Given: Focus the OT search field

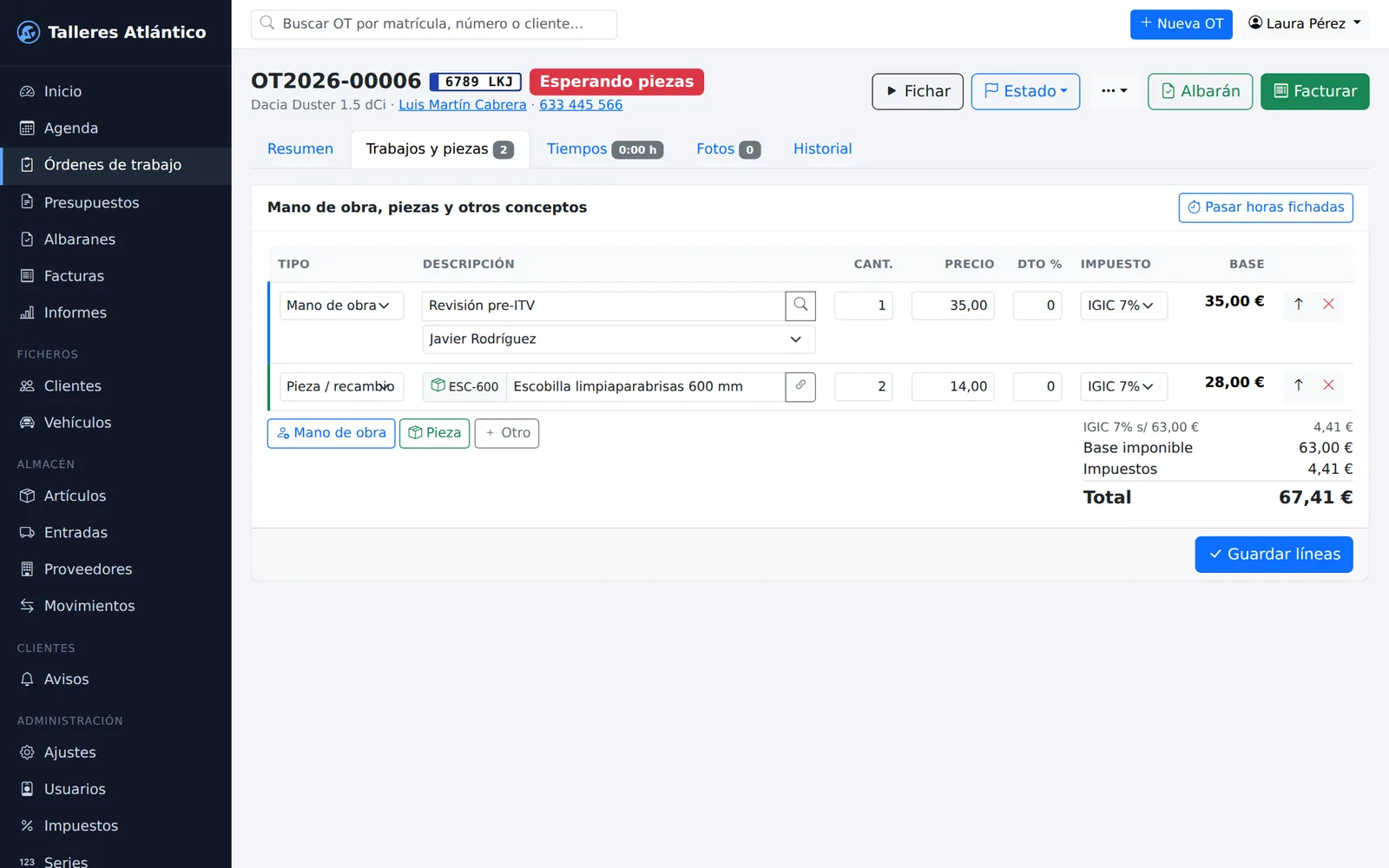Looking at the screenshot, I should (x=434, y=24).
